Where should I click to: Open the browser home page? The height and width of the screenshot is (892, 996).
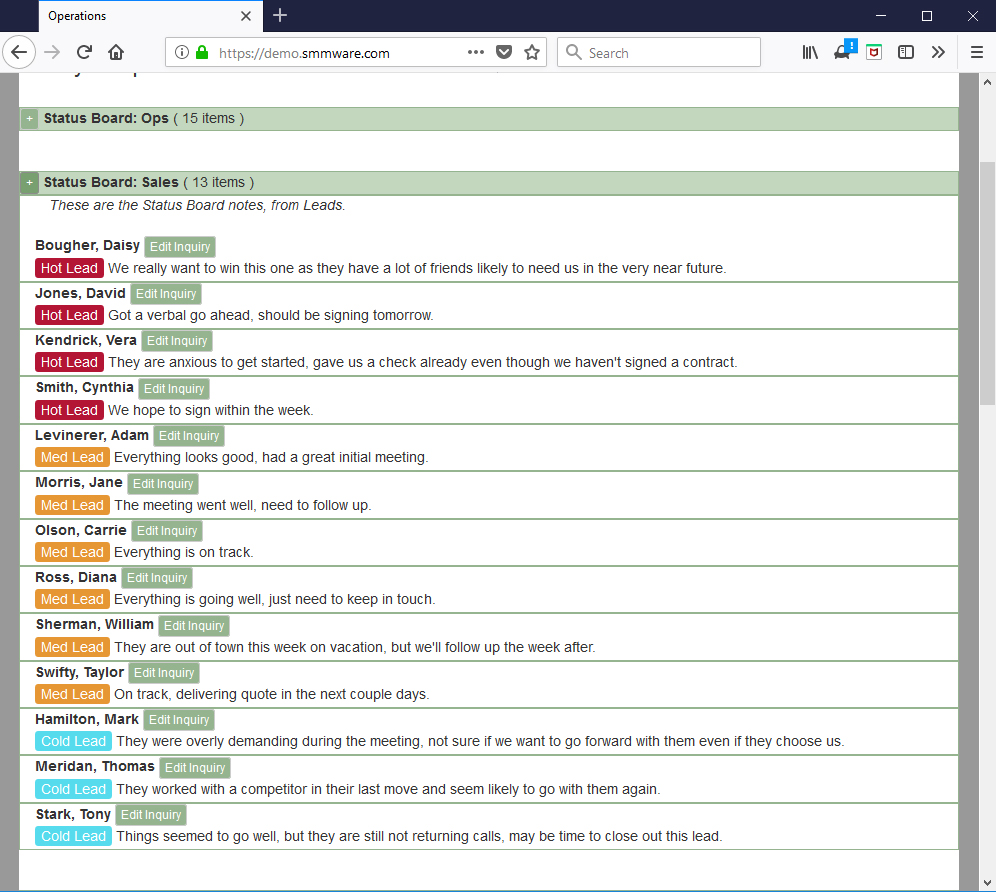coord(116,52)
